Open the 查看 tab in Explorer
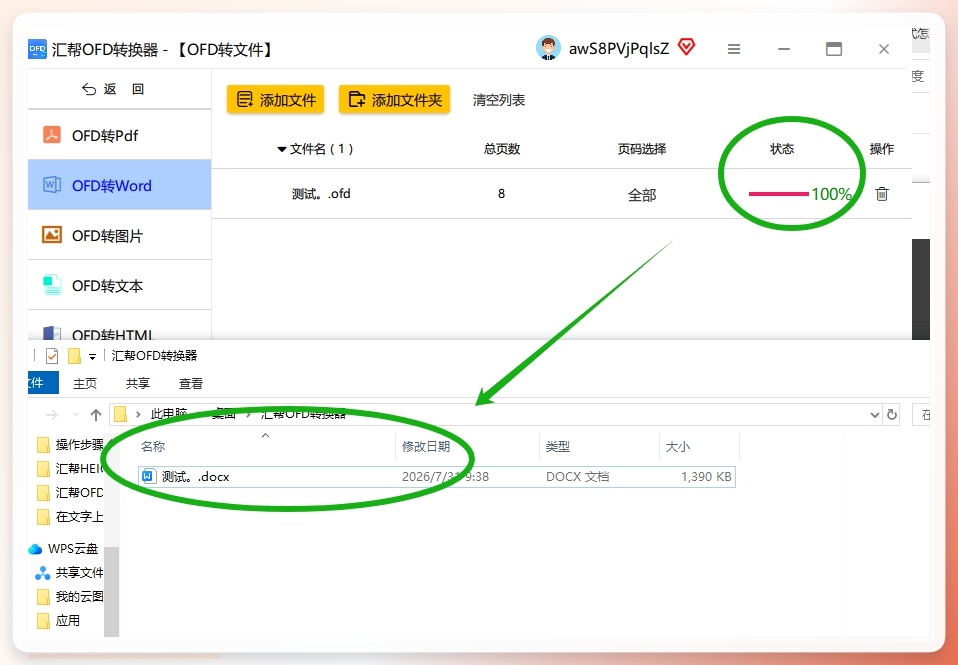This screenshot has height=665, width=958. click(x=191, y=383)
